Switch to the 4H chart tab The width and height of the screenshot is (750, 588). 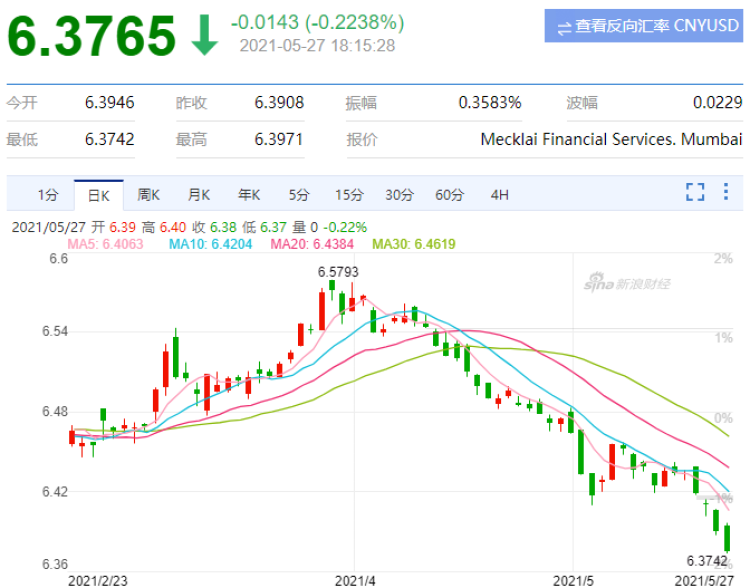point(499,195)
